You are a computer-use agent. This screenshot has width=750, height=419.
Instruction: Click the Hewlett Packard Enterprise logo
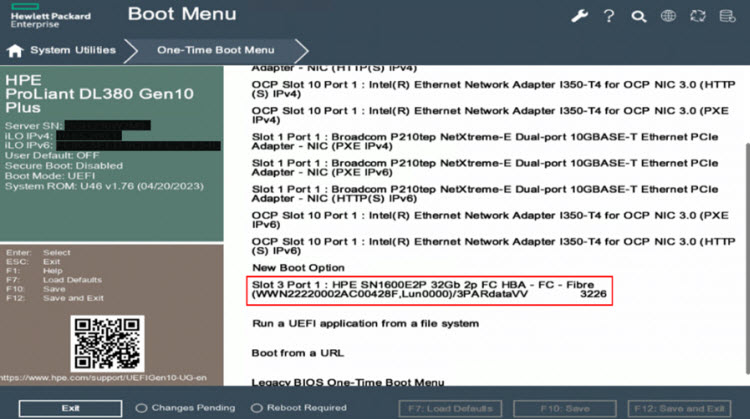click(x=50, y=15)
